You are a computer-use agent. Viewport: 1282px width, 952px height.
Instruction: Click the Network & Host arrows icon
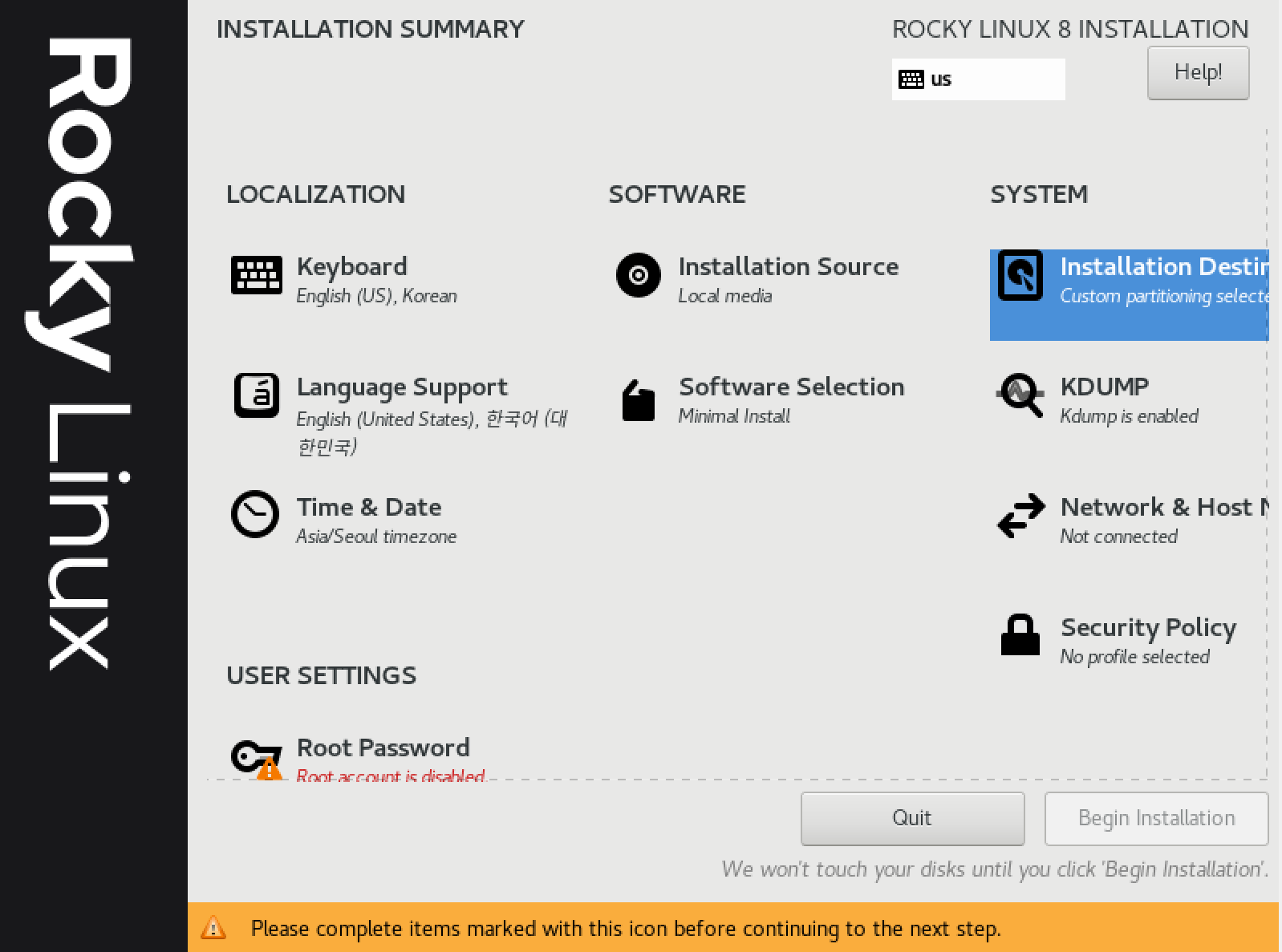[x=1020, y=515]
